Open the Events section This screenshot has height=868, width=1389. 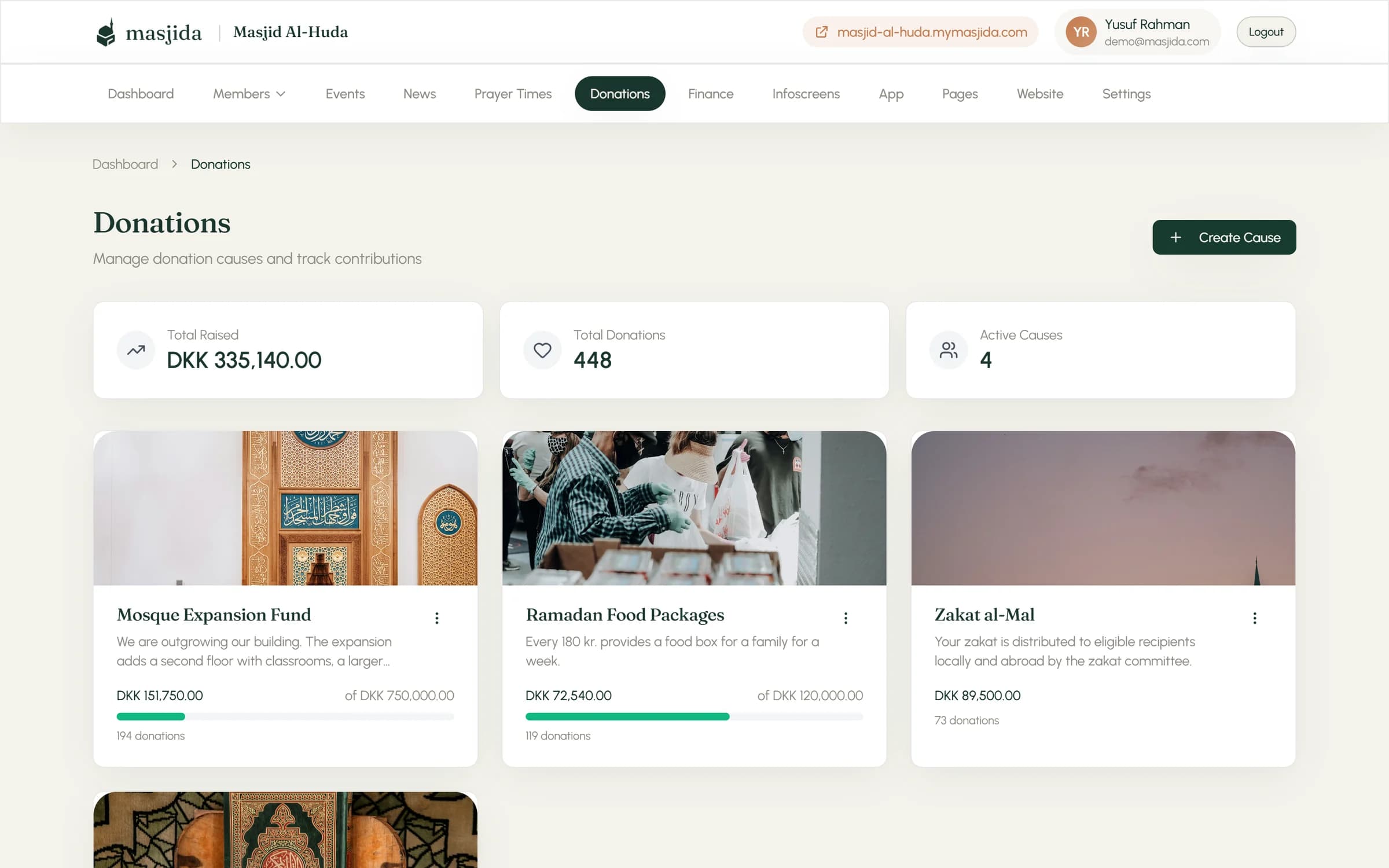point(345,94)
